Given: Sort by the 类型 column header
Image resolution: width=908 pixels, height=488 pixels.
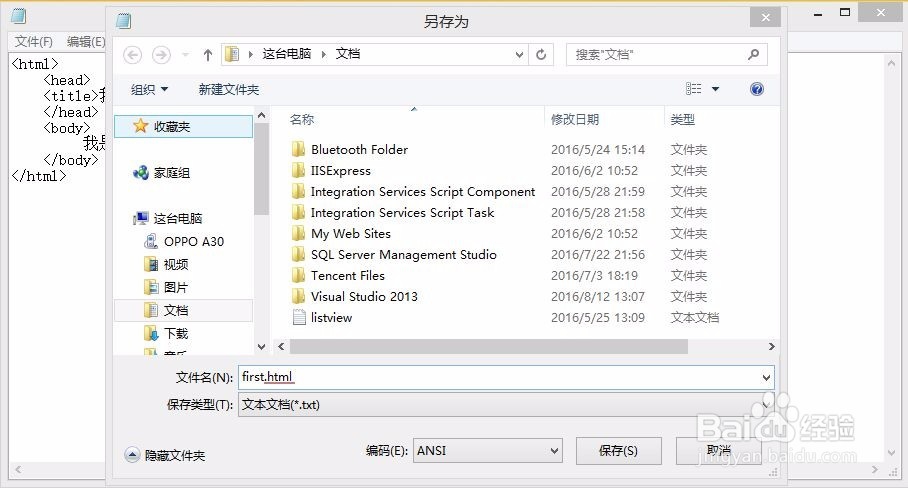Looking at the screenshot, I should click(x=683, y=119).
